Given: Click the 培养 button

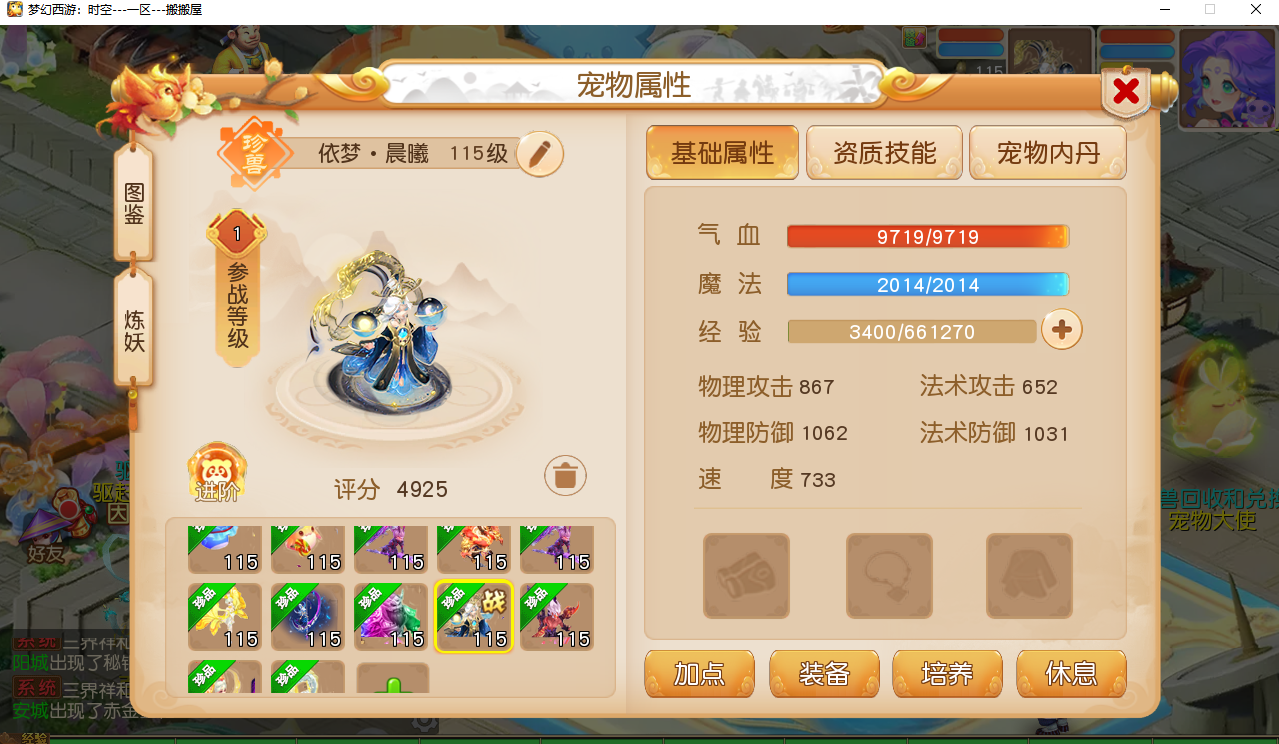Looking at the screenshot, I should tap(947, 674).
